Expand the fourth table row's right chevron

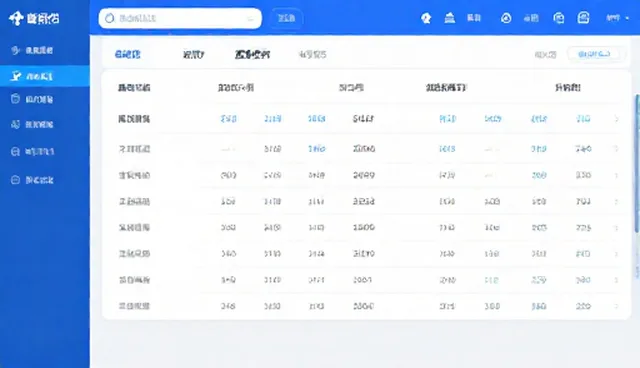coord(616,202)
